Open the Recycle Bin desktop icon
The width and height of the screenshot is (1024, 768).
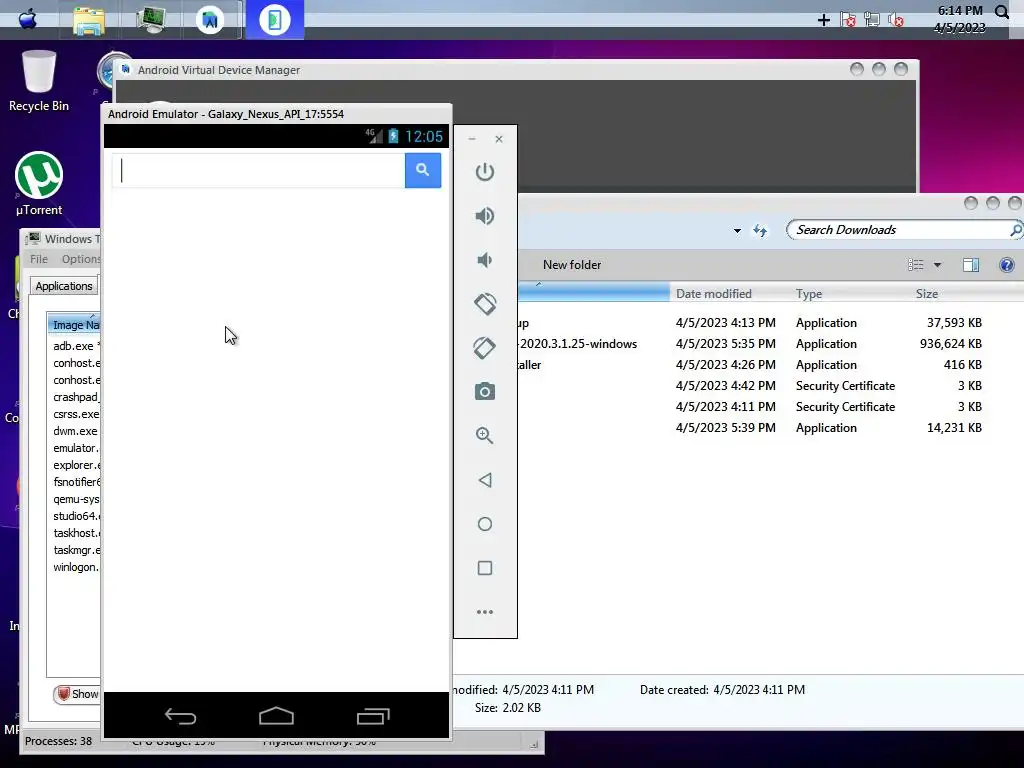coord(39,82)
